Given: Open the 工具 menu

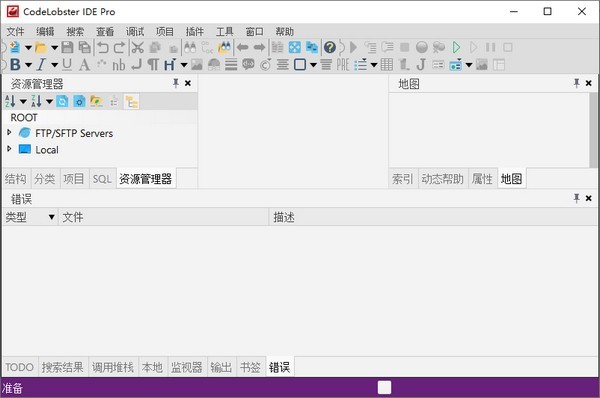Looking at the screenshot, I should click(x=225, y=31).
